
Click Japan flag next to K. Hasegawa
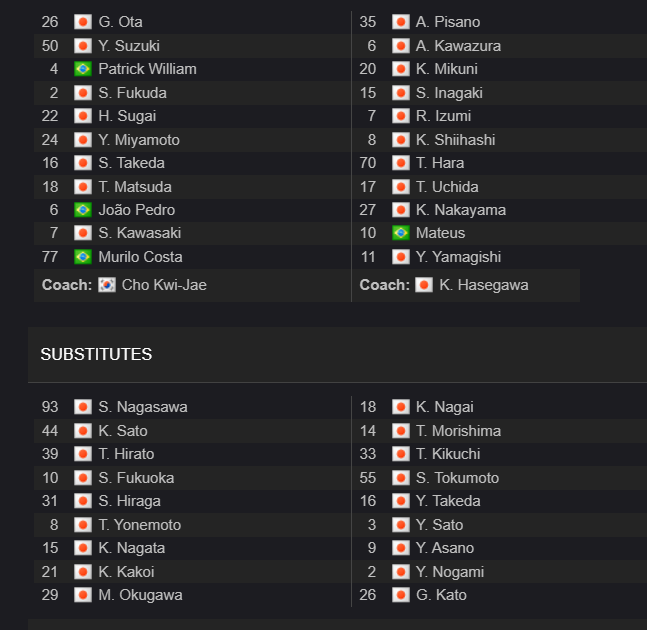(423, 285)
